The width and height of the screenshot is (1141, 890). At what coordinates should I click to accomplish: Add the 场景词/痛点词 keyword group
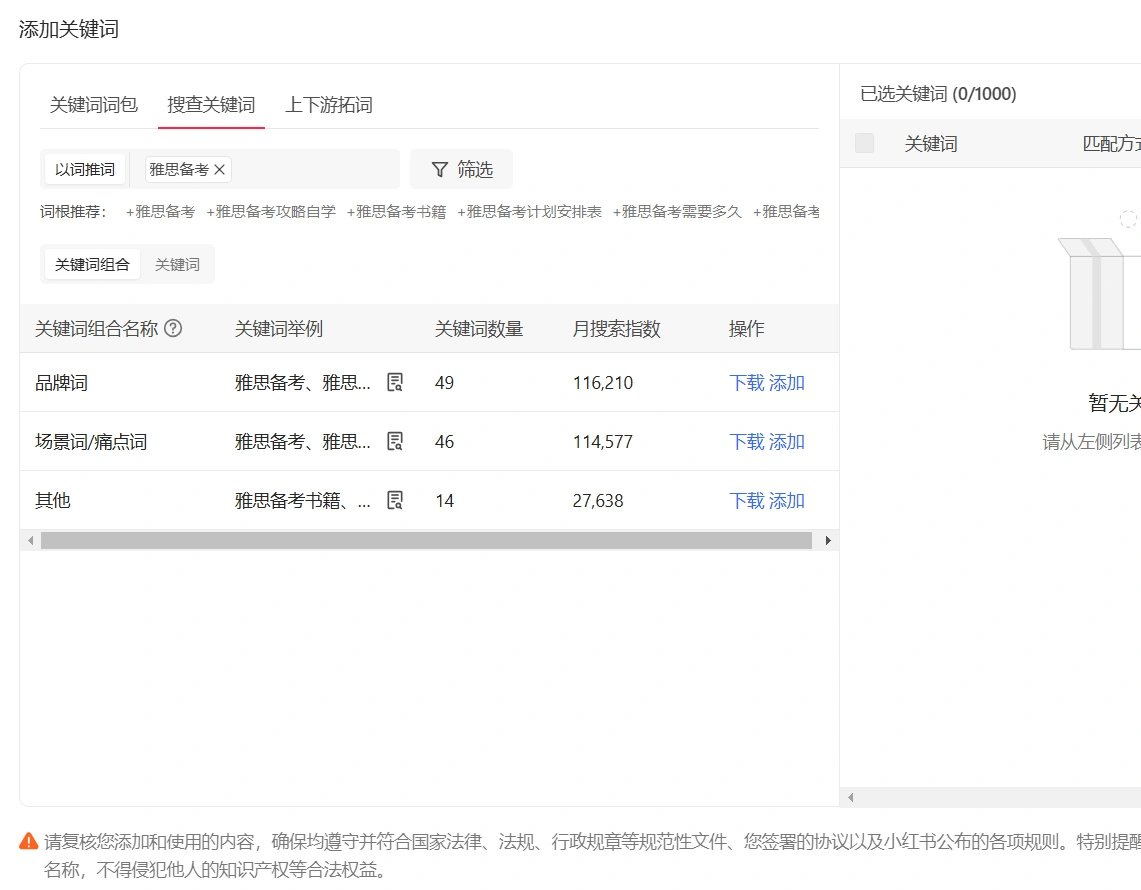coord(784,441)
